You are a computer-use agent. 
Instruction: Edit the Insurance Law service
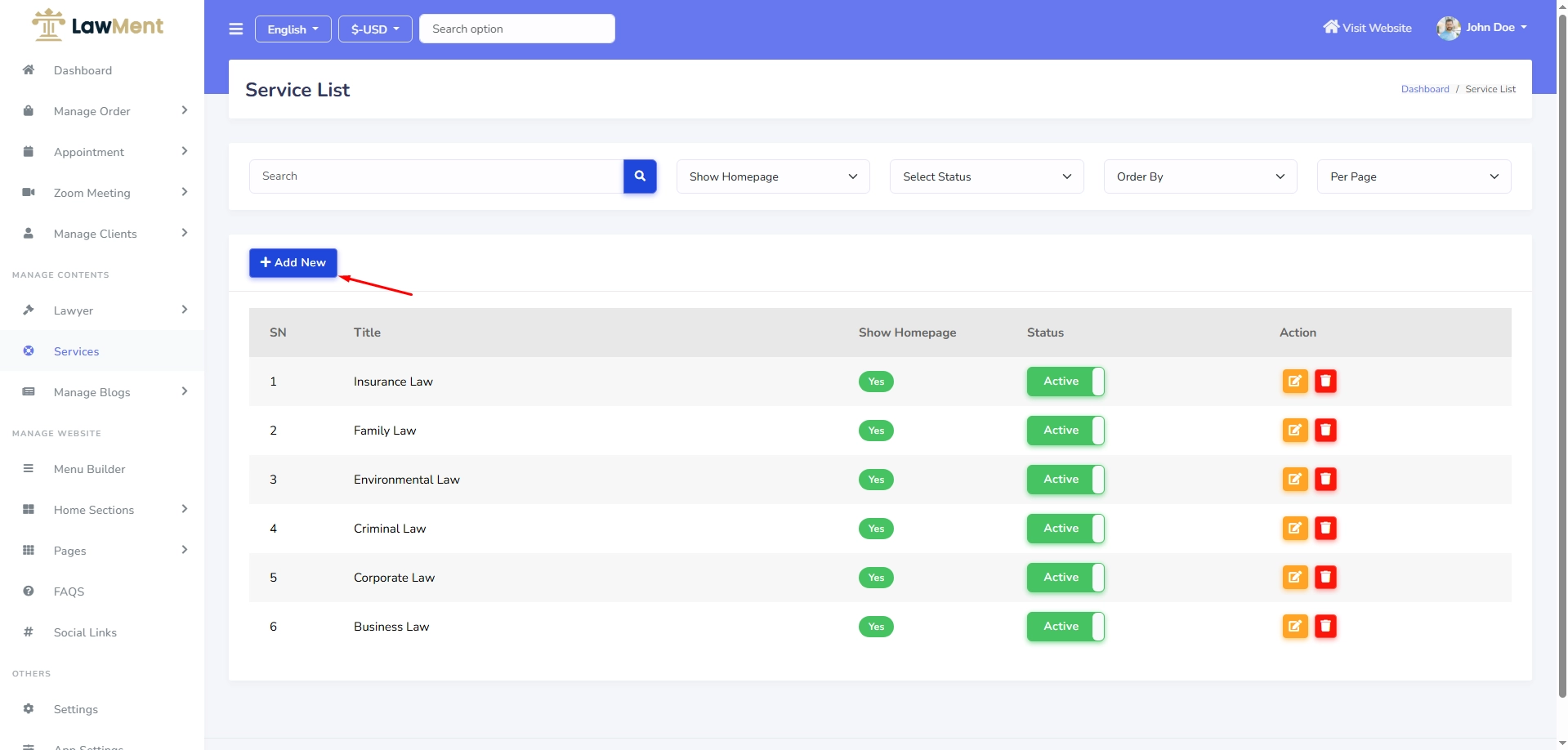click(x=1294, y=382)
